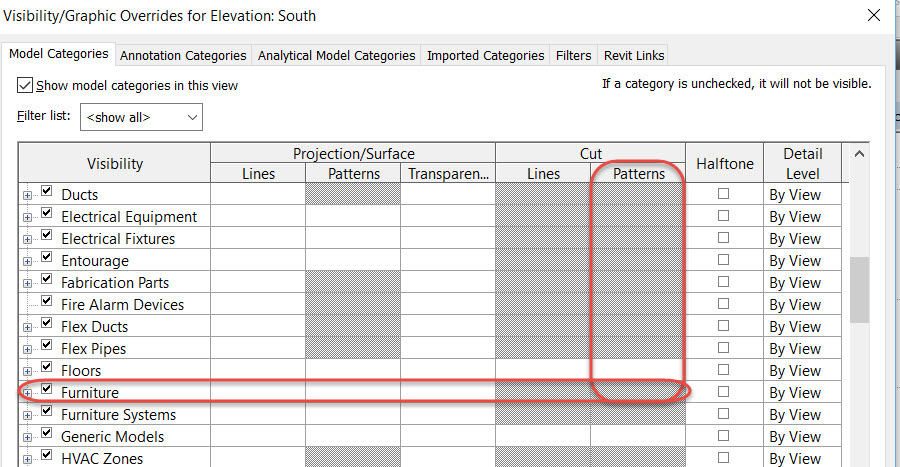This screenshot has height=467, width=900.
Task: Select the Model Categories tab
Action: 59,54
